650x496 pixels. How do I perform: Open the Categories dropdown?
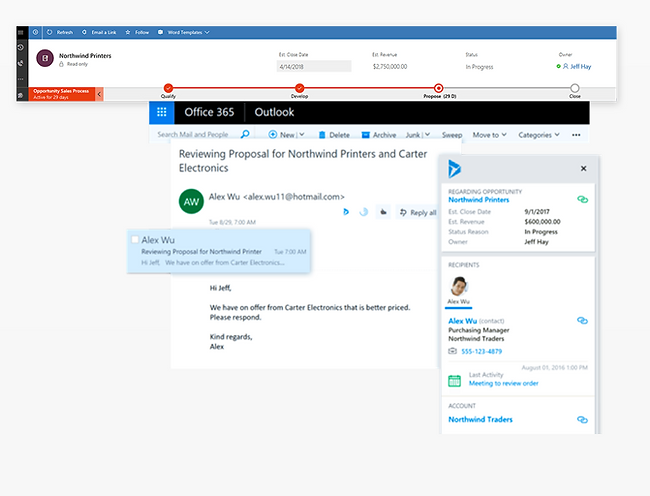click(x=539, y=135)
